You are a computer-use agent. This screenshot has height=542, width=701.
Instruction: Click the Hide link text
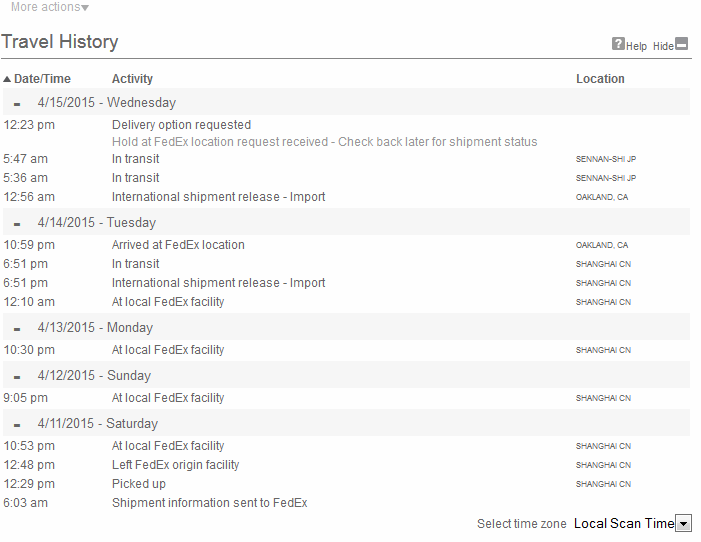[663, 46]
